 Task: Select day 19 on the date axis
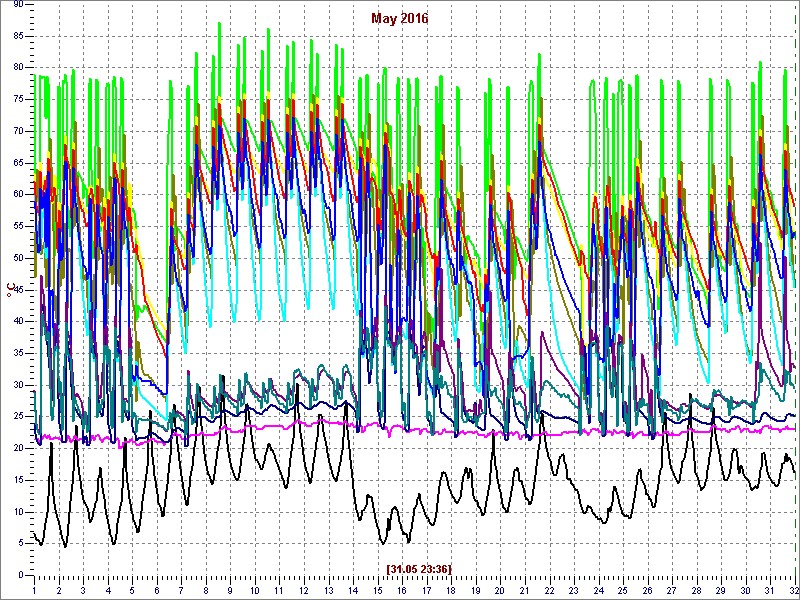[475, 591]
